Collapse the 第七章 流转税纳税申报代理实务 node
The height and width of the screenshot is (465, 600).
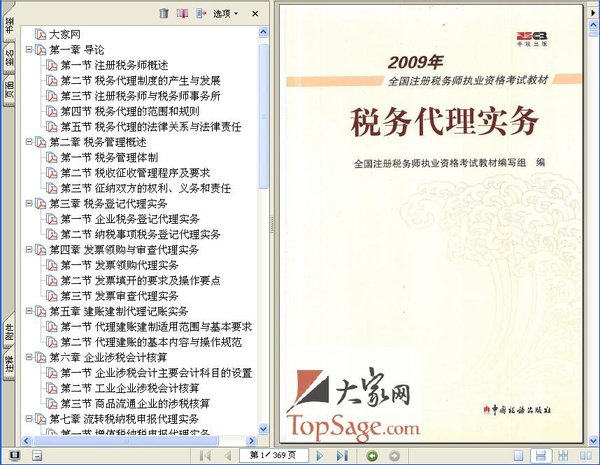(x=29, y=419)
